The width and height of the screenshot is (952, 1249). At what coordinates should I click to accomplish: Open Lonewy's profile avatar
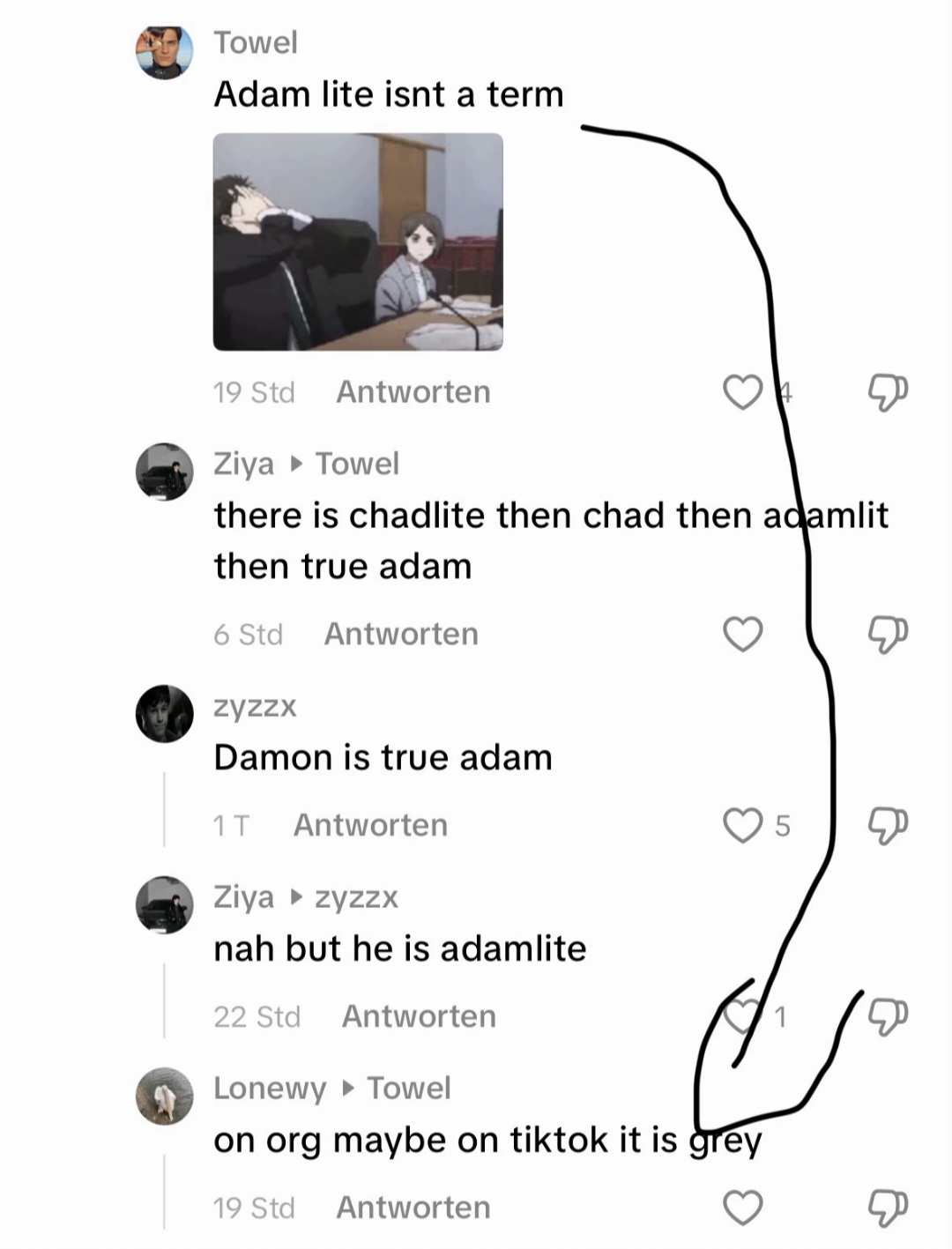click(x=164, y=1096)
